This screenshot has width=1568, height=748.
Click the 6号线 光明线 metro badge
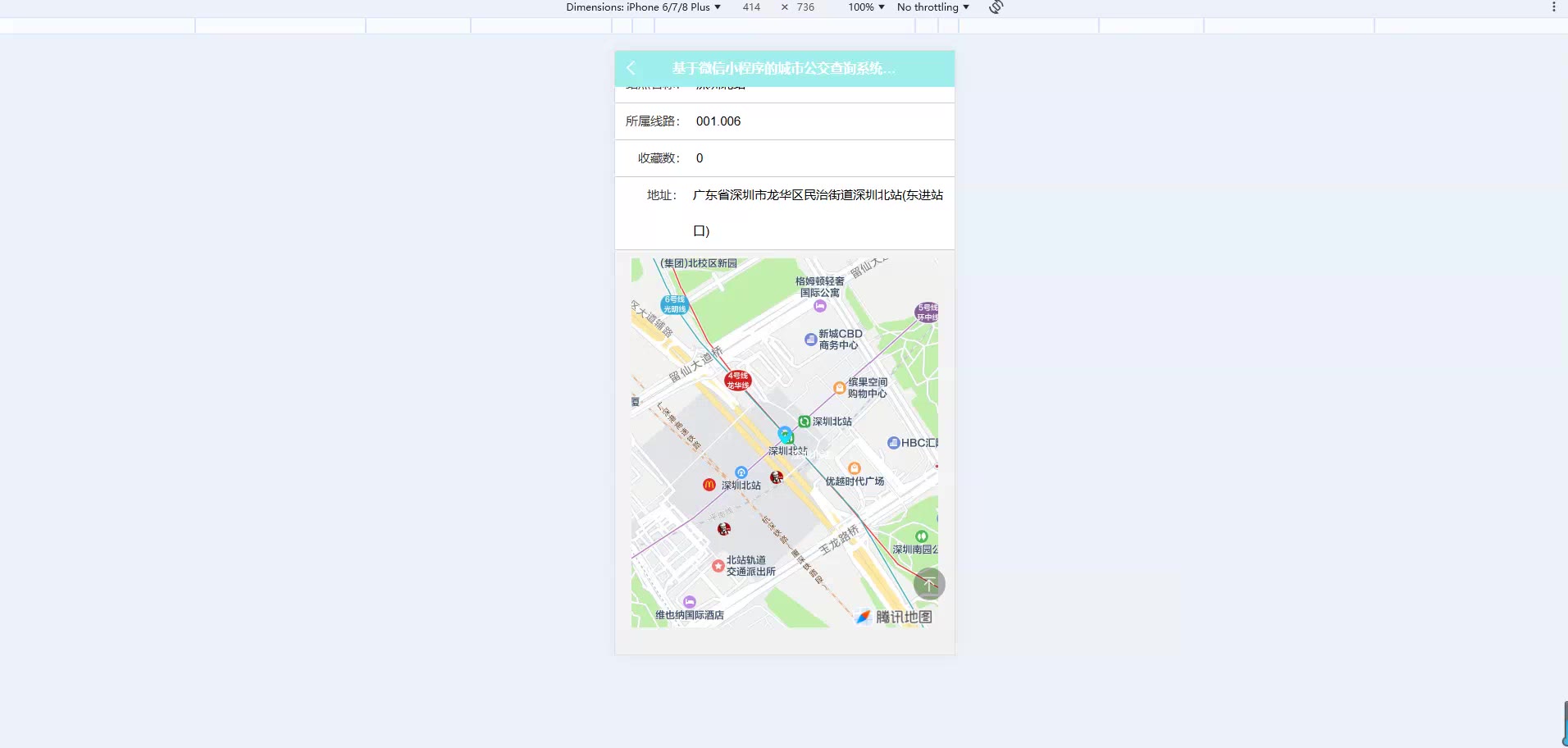674,304
